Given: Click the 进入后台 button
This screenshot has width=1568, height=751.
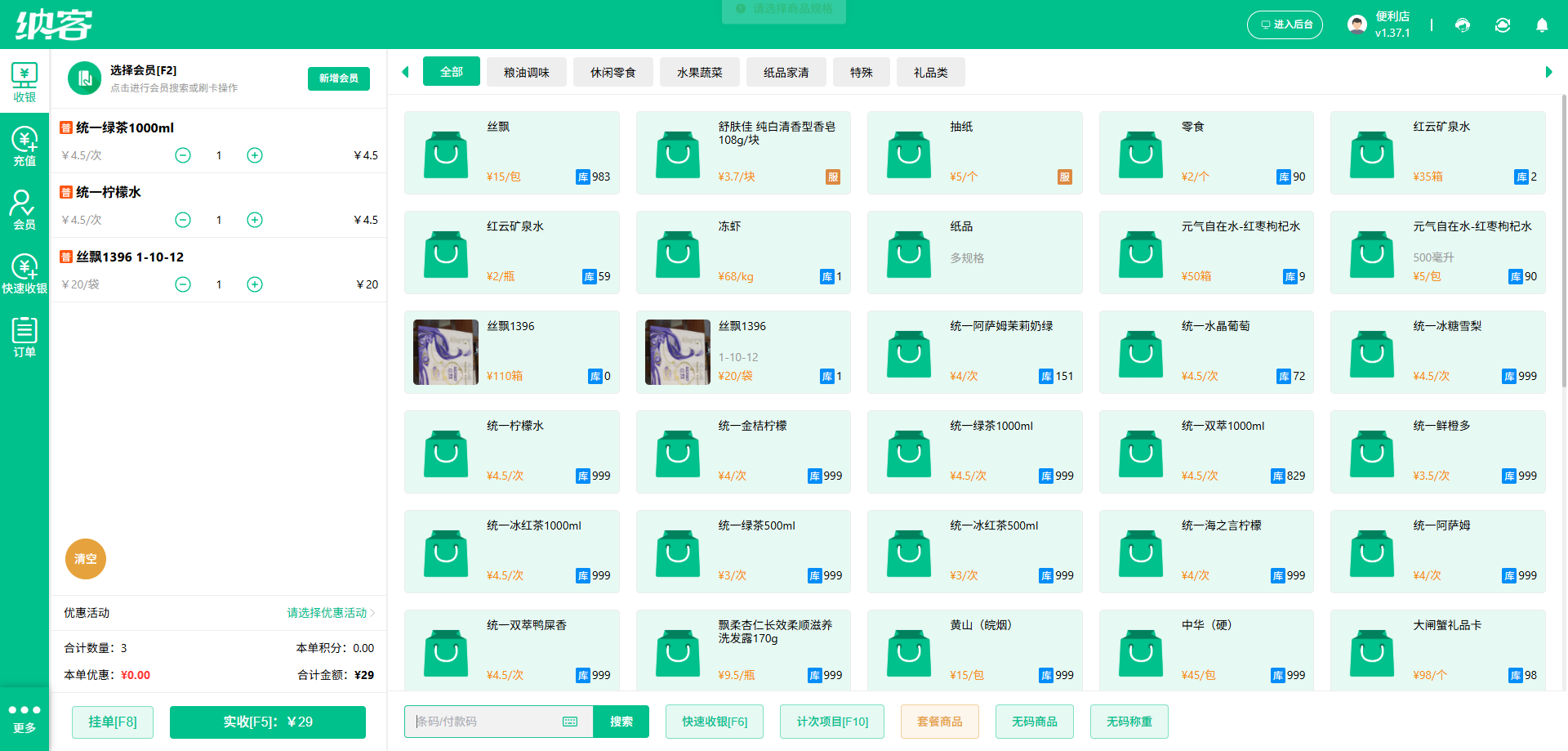Looking at the screenshot, I should [x=1285, y=25].
